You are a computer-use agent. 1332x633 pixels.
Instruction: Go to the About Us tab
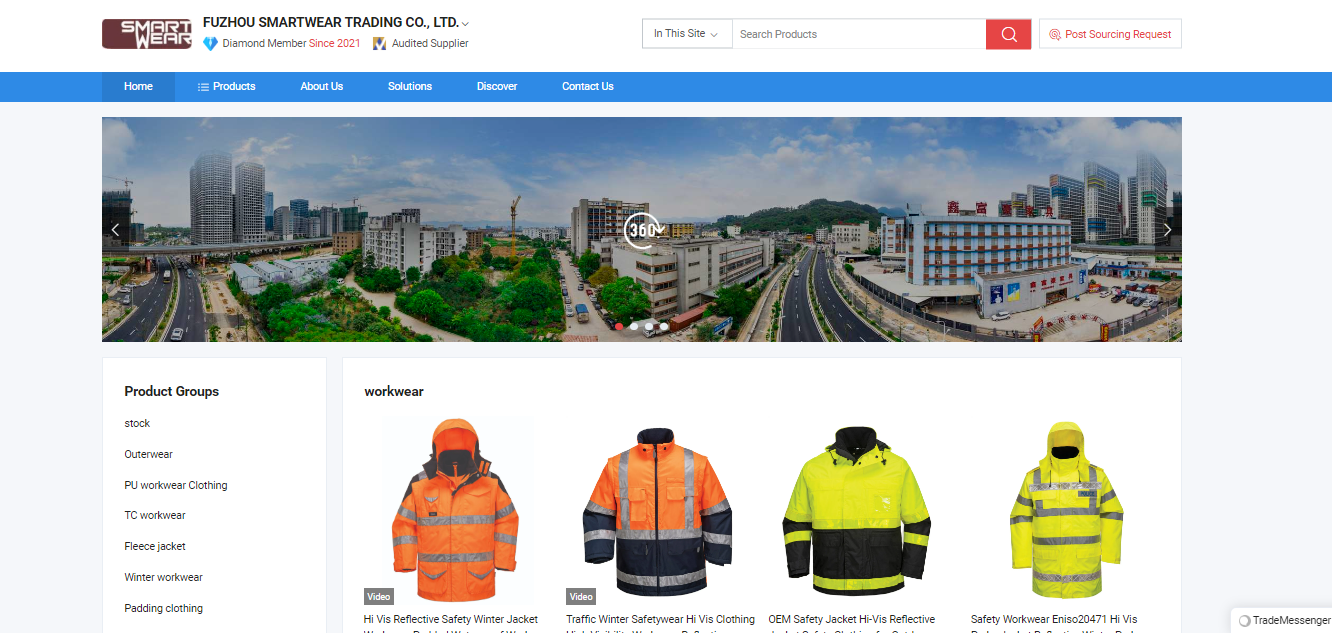[321, 87]
